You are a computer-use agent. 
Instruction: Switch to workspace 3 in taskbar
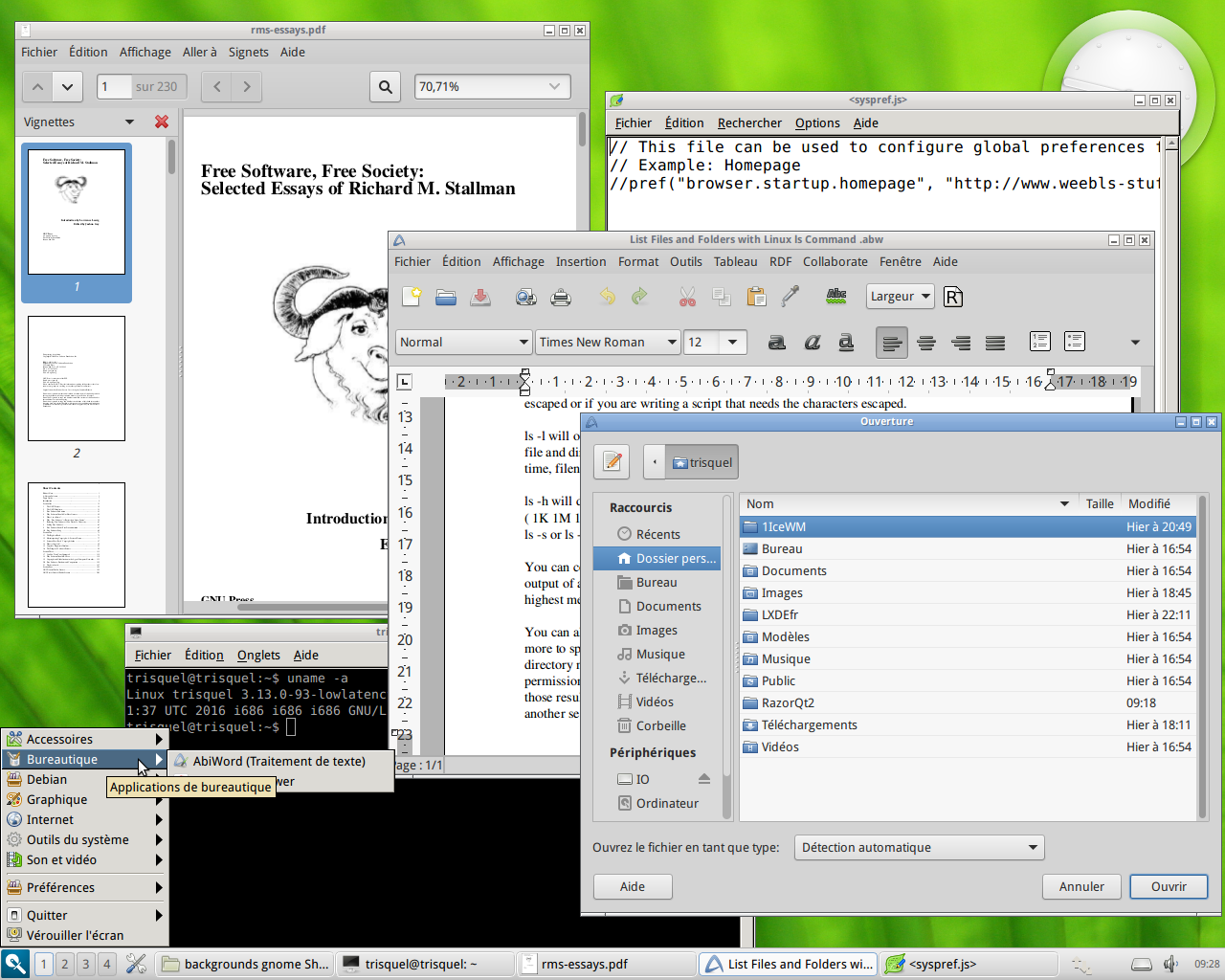[x=86, y=964]
